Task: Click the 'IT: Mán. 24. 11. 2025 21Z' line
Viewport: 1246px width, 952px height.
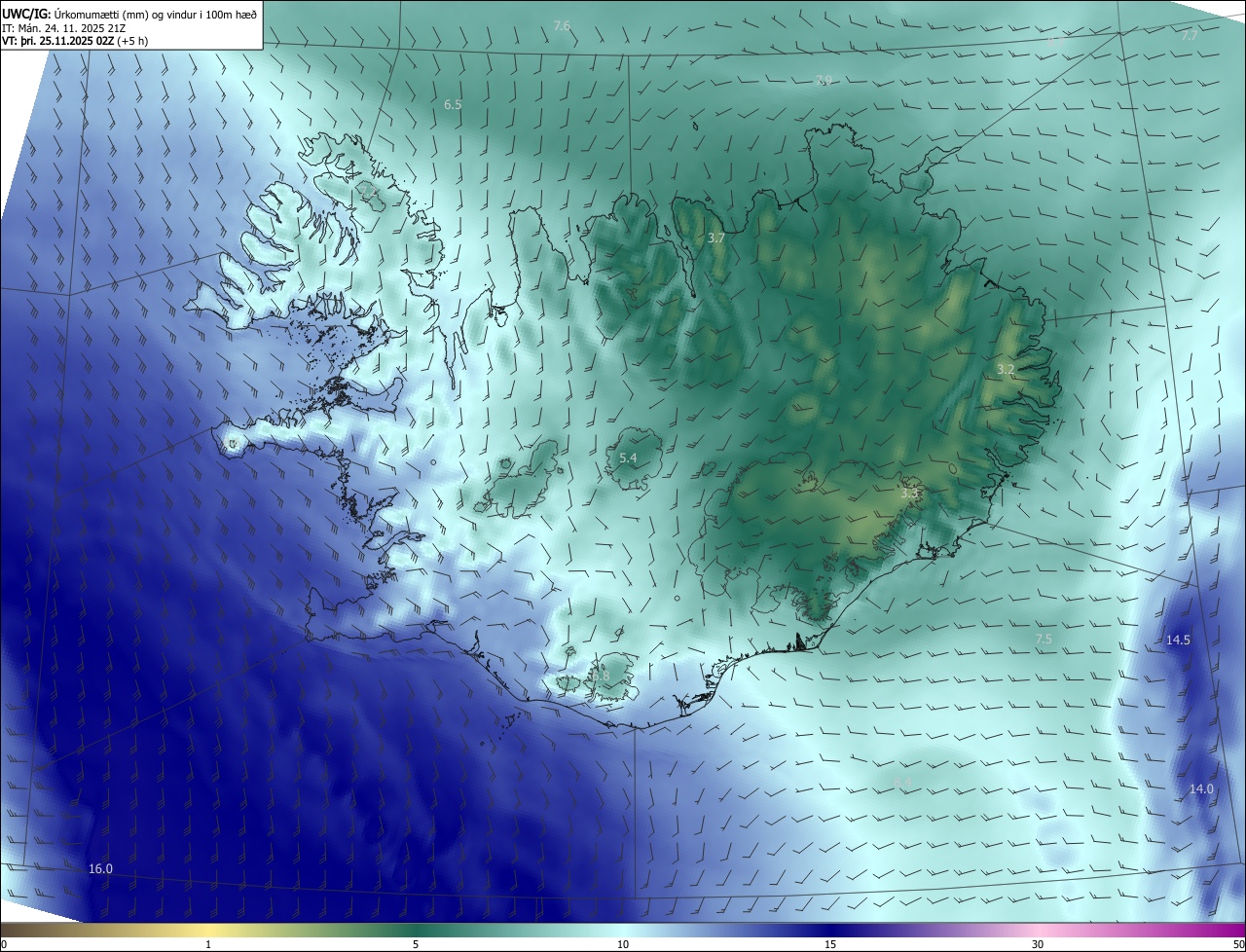Action: 66,27
